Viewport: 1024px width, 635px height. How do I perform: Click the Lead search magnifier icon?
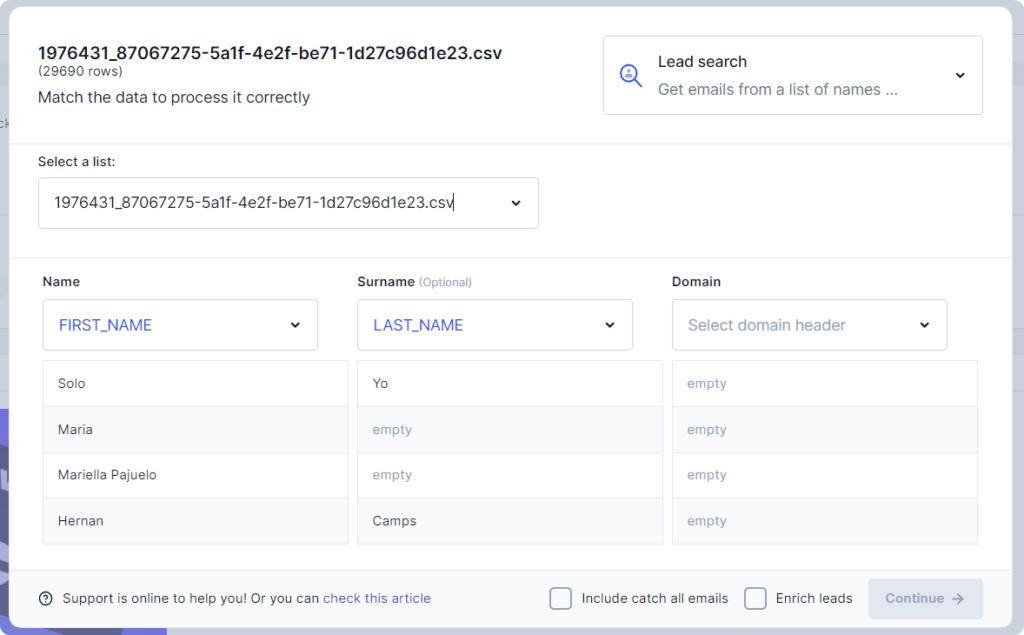coord(631,76)
